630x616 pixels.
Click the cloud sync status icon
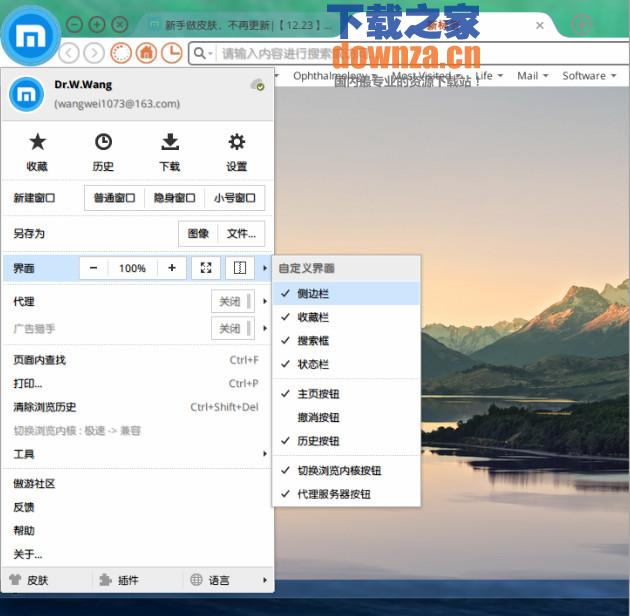click(x=257, y=85)
